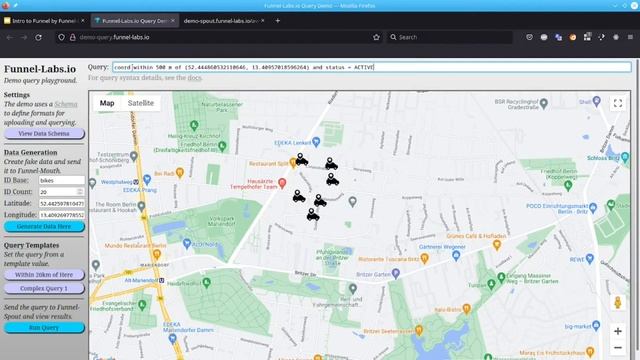The height and width of the screenshot is (360, 640).
Task: Click the Firefox search box
Action: point(449,37)
